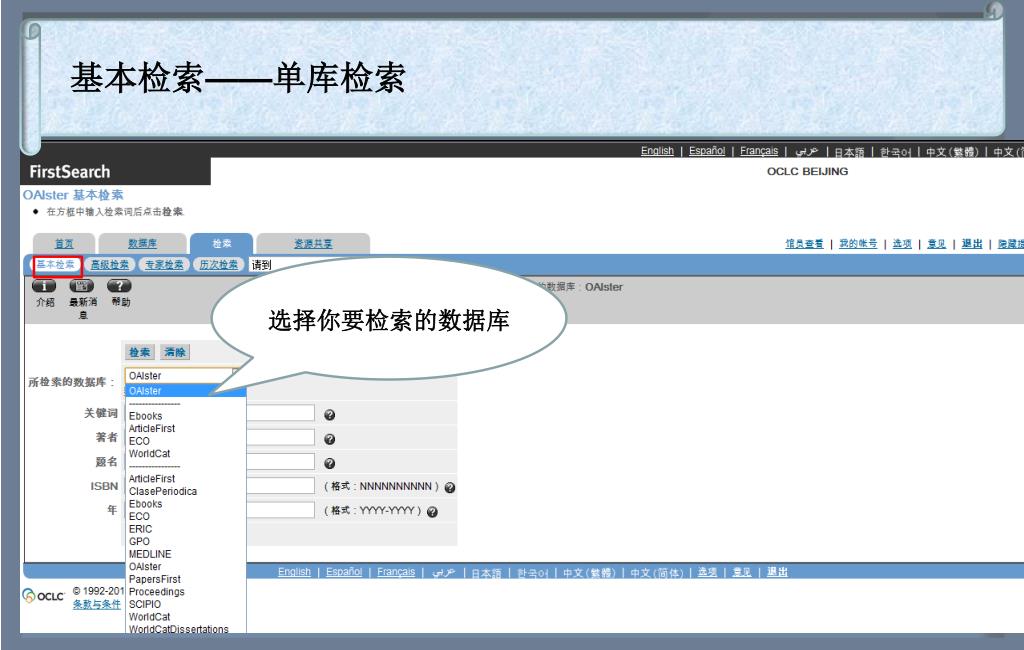
Task: Click the header Español language link
Action: coord(707,151)
